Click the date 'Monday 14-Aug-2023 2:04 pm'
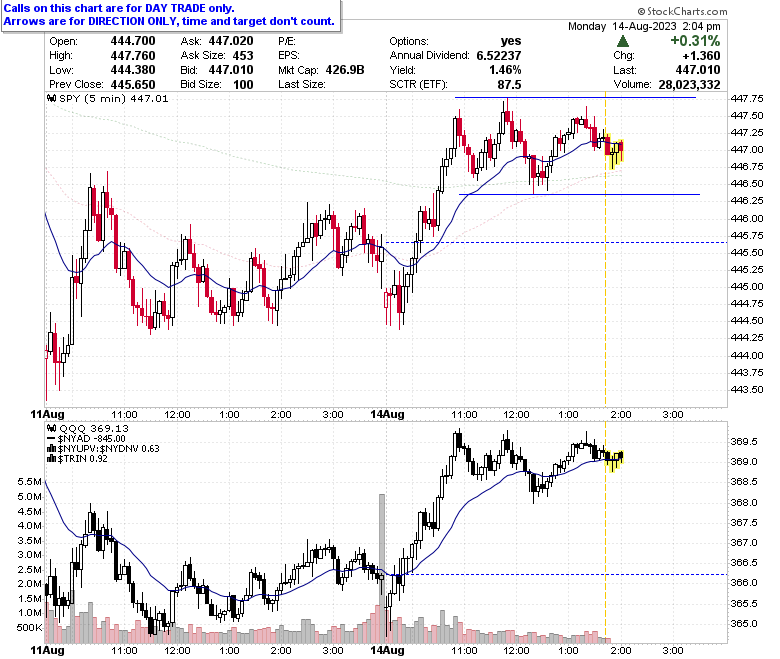The height and width of the screenshot is (659, 780). pos(644,26)
